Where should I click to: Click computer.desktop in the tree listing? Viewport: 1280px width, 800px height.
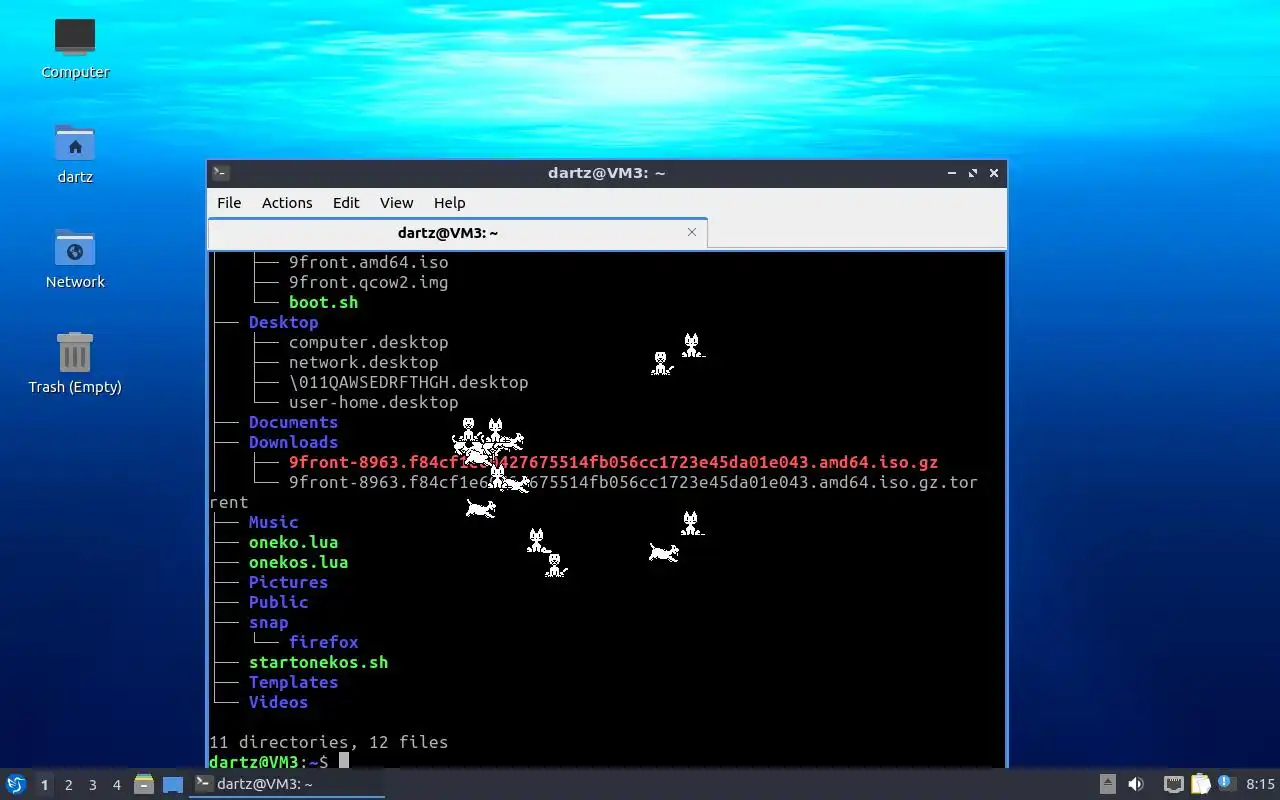click(368, 342)
